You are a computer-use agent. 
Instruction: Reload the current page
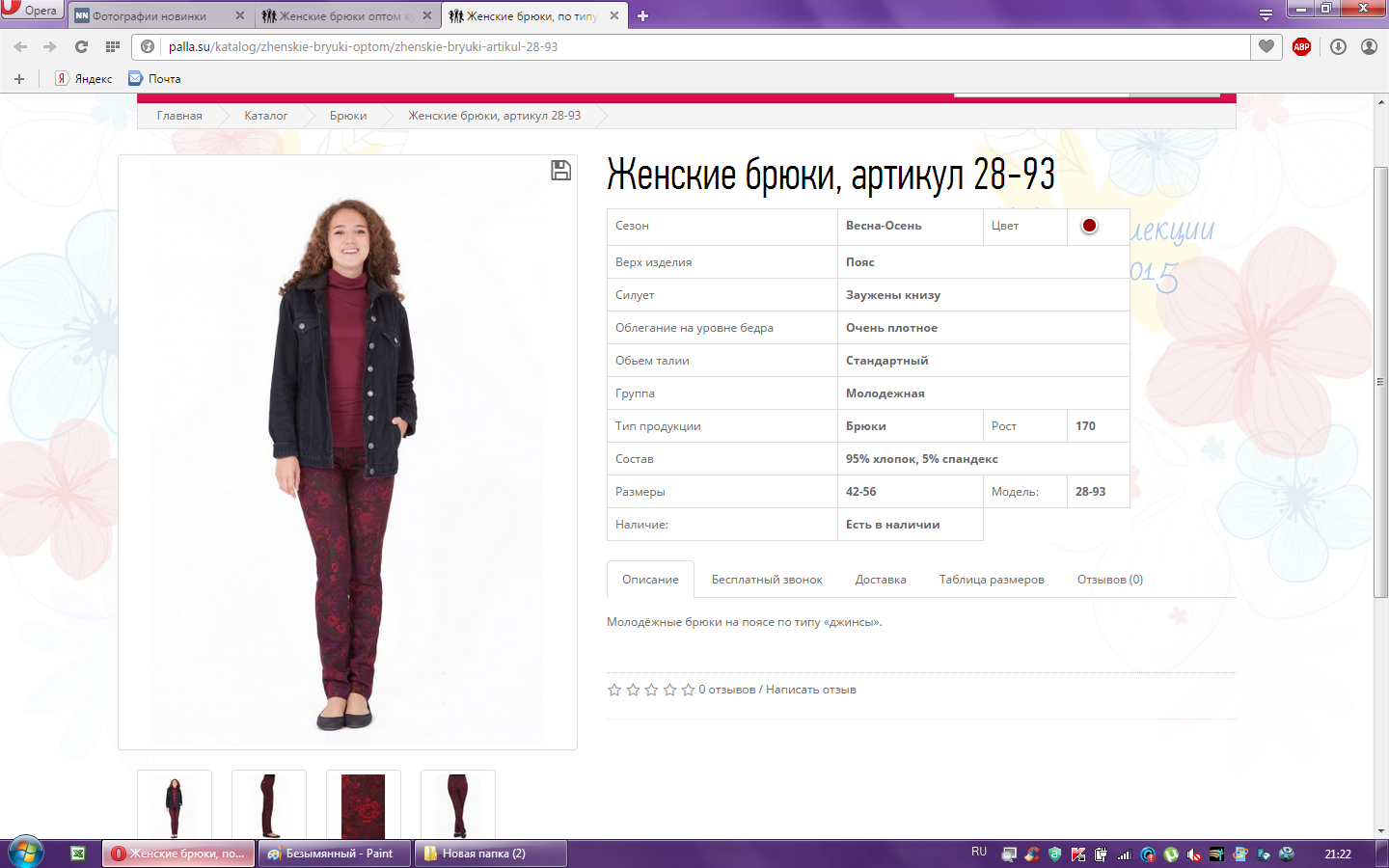tap(81, 46)
